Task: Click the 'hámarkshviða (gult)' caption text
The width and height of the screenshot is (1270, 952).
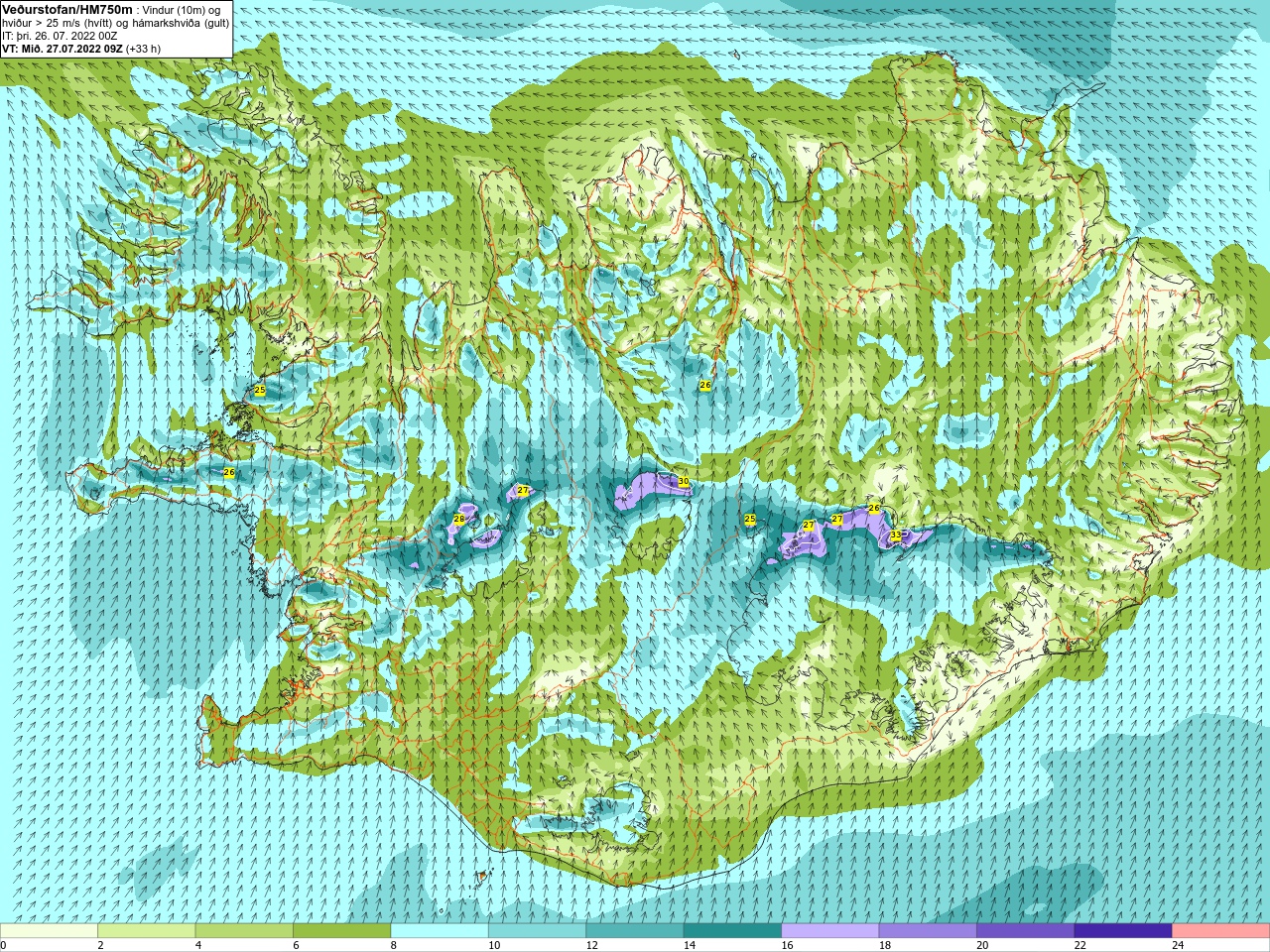Action: click(x=180, y=22)
